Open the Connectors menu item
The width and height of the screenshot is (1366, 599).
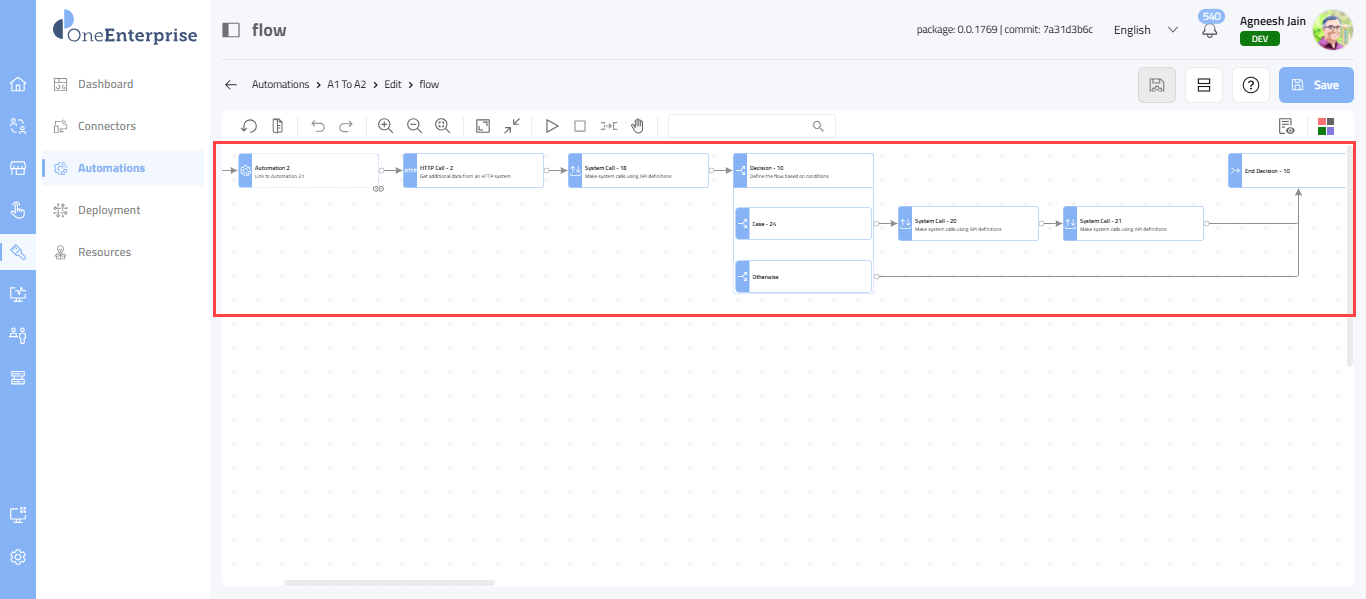pyautogui.click(x=107, y=126)
